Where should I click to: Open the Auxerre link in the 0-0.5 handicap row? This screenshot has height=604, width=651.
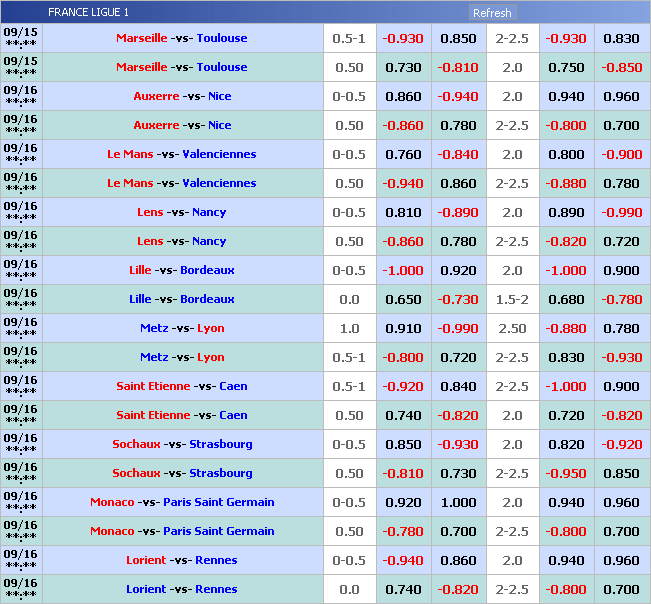click(156, 96)
